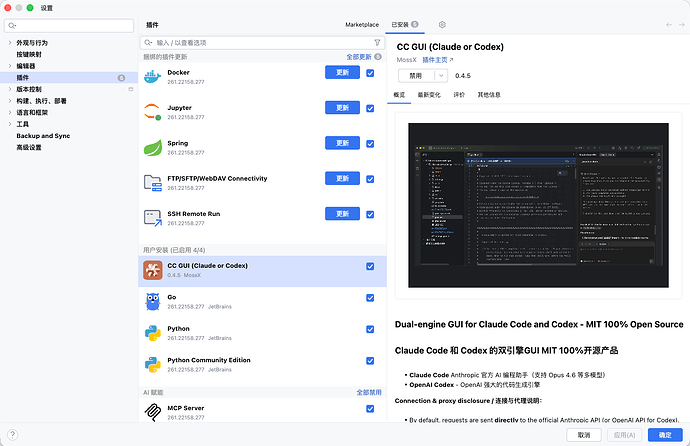Expand the 版本控制 settings section
This screenshot has width=690, height=446.
point(10,89)
